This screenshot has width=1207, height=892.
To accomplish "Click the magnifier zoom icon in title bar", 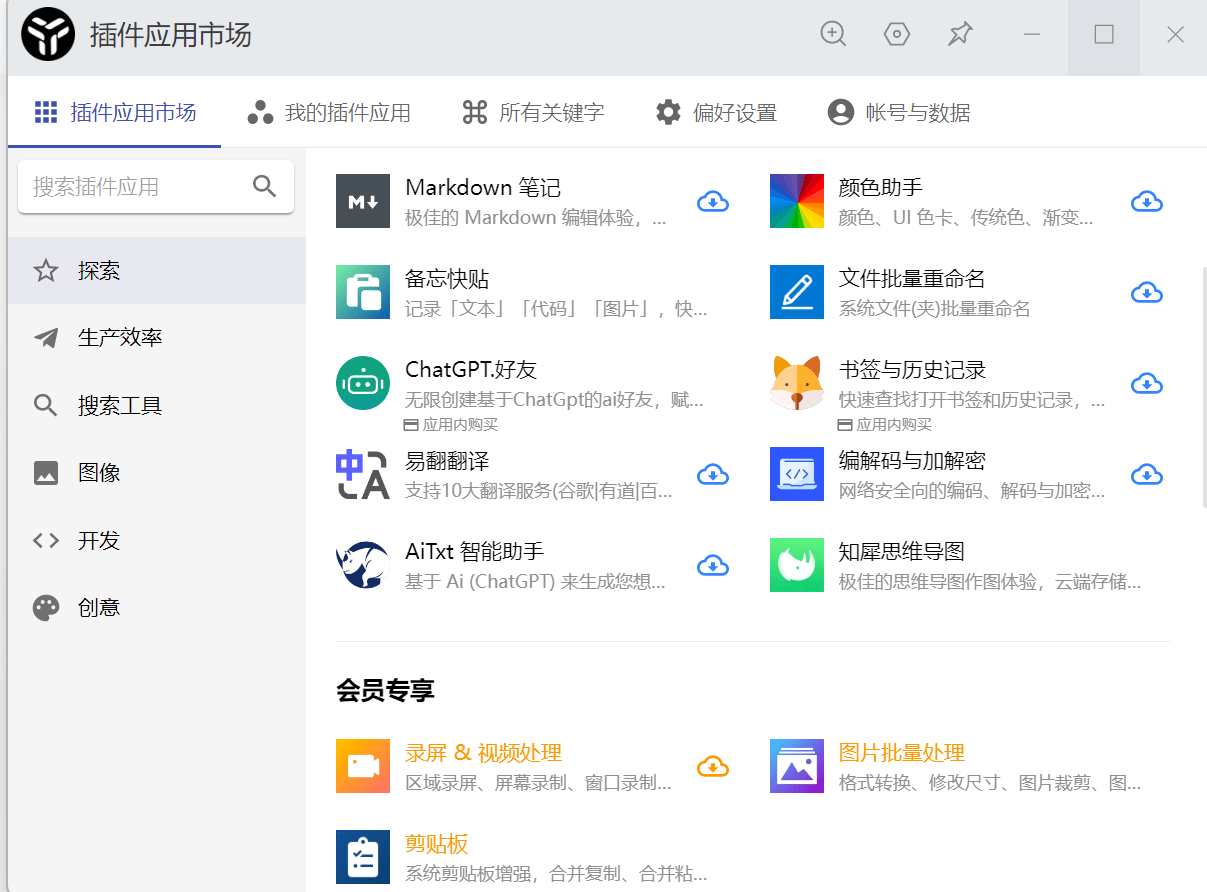I will (833, 33).
